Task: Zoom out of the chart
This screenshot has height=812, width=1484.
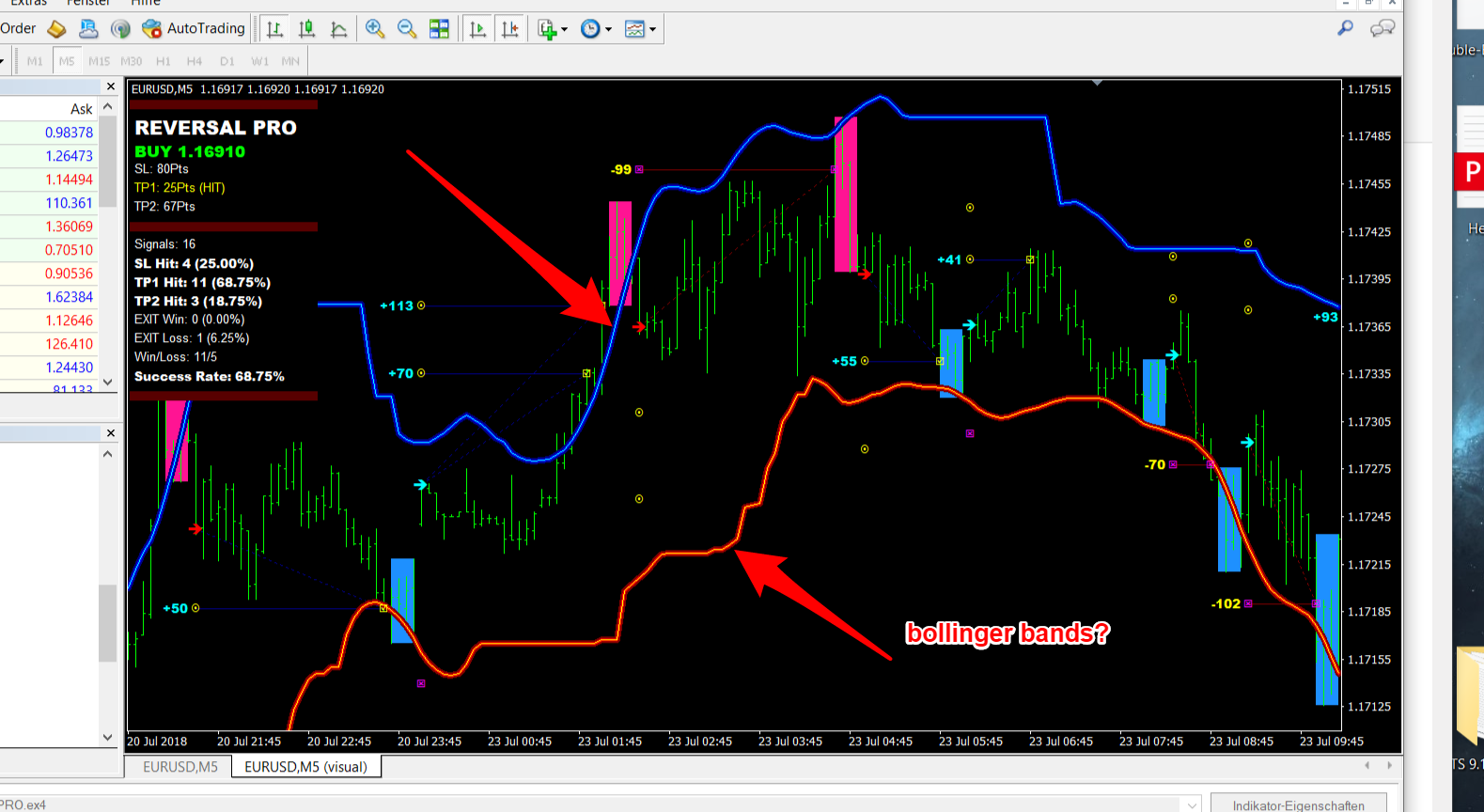Action: point(407,29)
